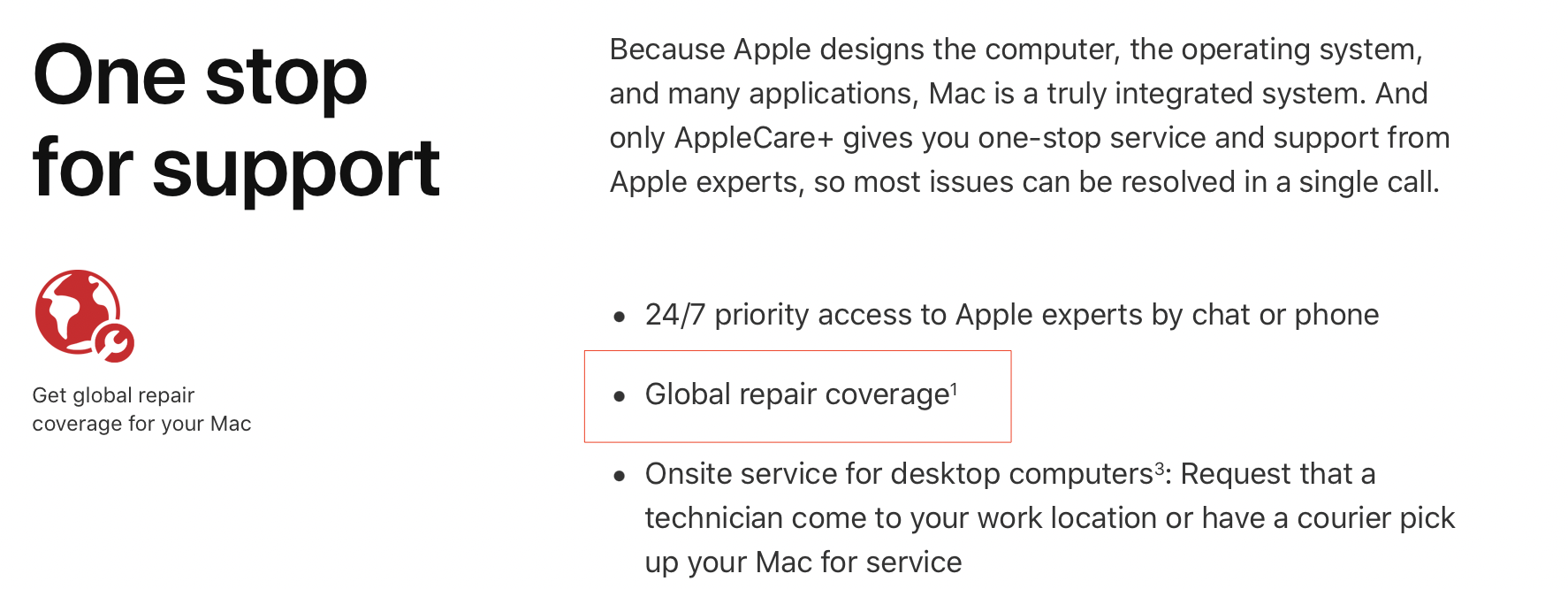Select the "Get global repair" caption line

(113, 395)
